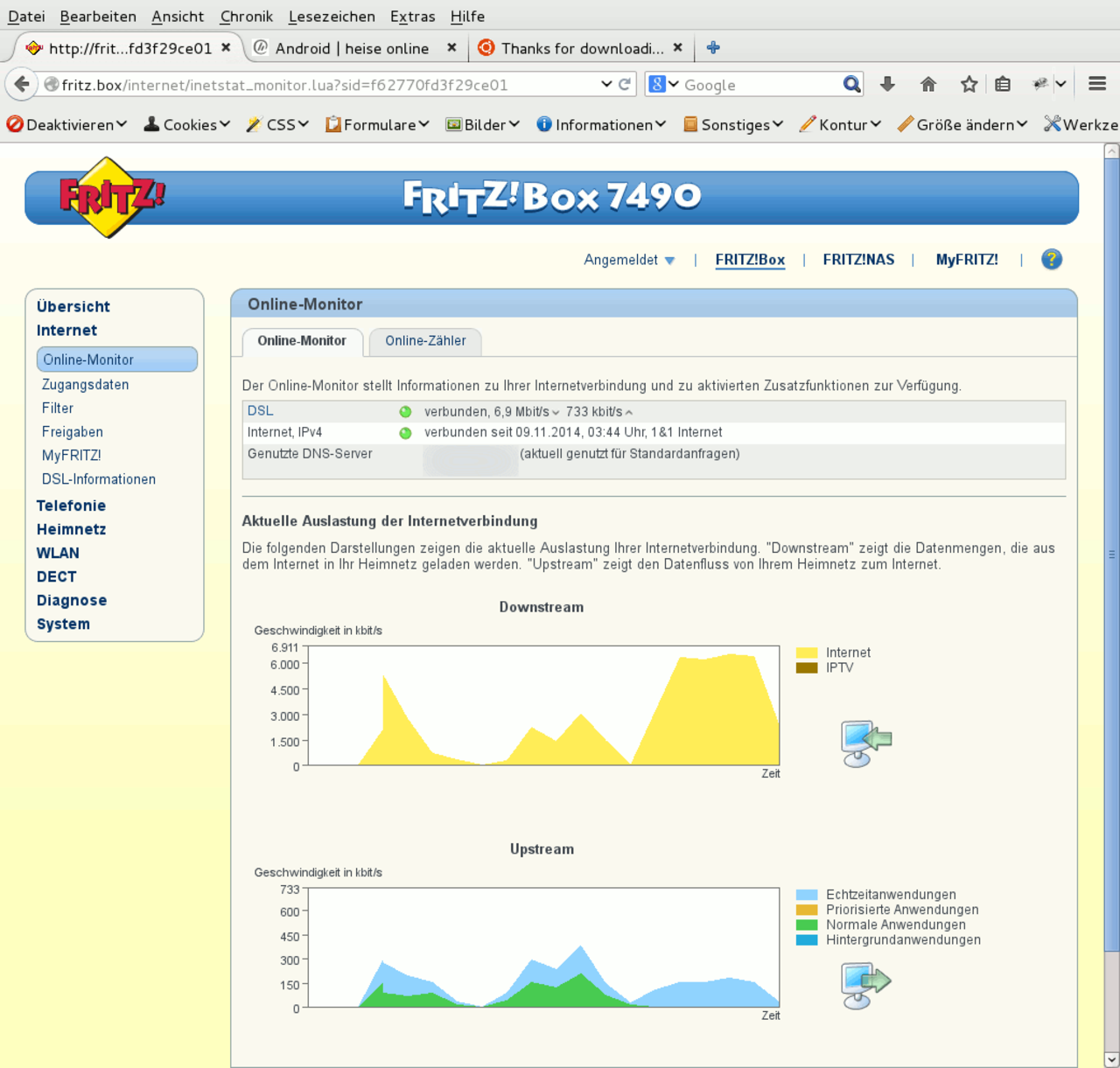The height and width of the screenshot is (1068, 1120).
Task: Open the Ansicht menu
Action: 178,16
